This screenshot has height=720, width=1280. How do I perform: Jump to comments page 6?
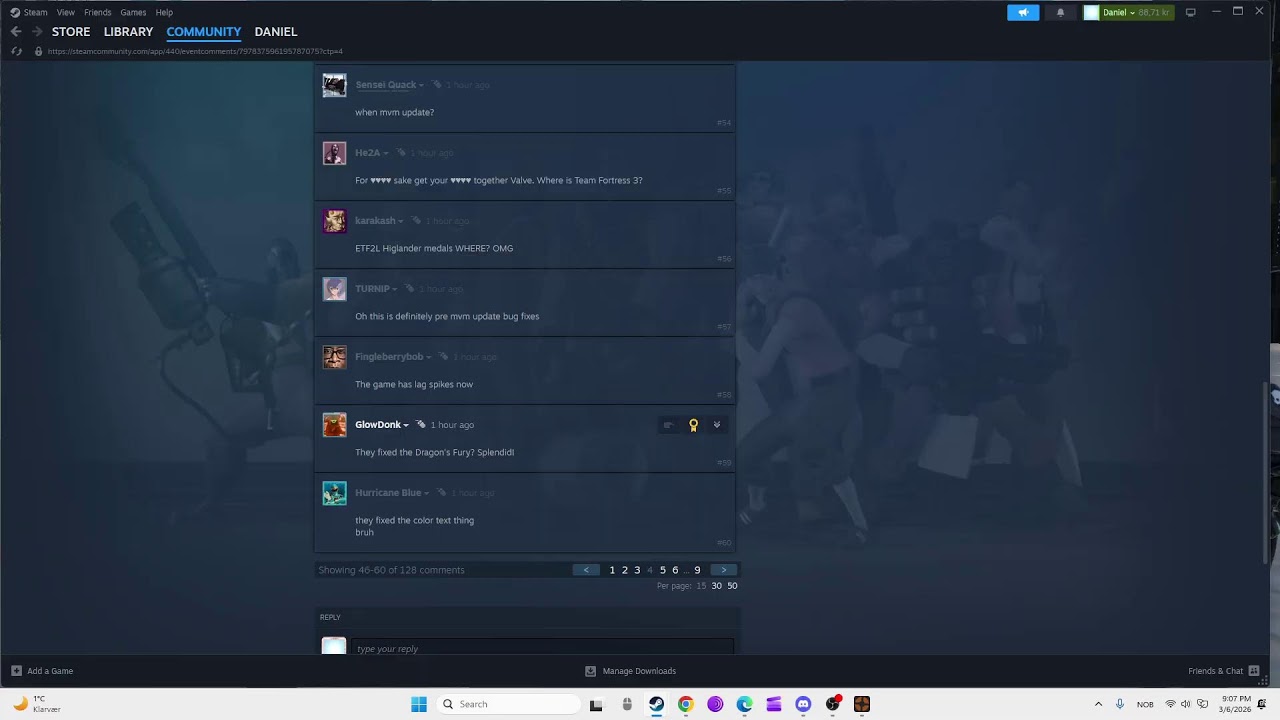(x=675, y=570)
